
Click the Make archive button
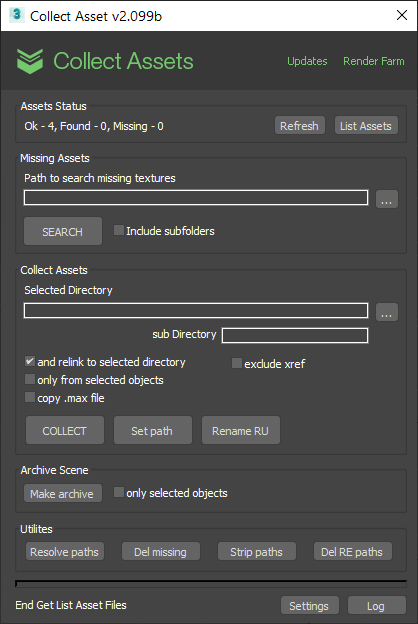(x=63, y=493)
